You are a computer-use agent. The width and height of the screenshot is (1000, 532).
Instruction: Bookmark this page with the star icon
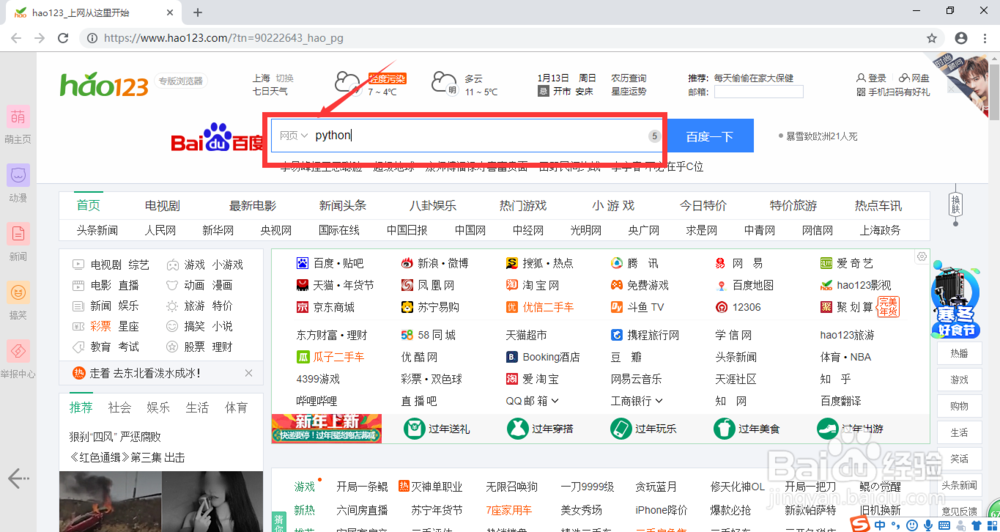tap(932, 38)
